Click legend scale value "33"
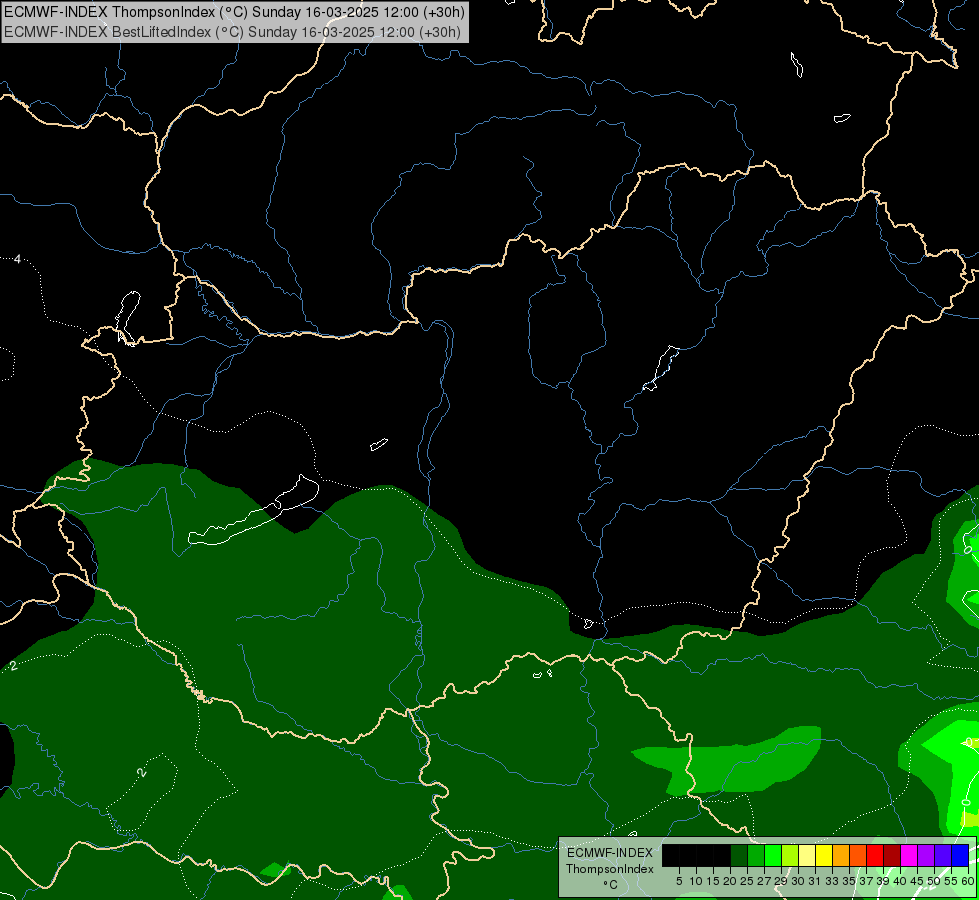Viewport: 979px width, 900px height. pos(832,881)
